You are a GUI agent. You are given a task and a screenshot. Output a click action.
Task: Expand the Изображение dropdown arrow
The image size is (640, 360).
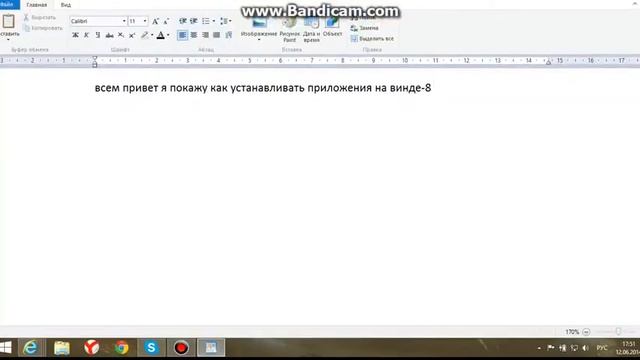tap(259, 40)
